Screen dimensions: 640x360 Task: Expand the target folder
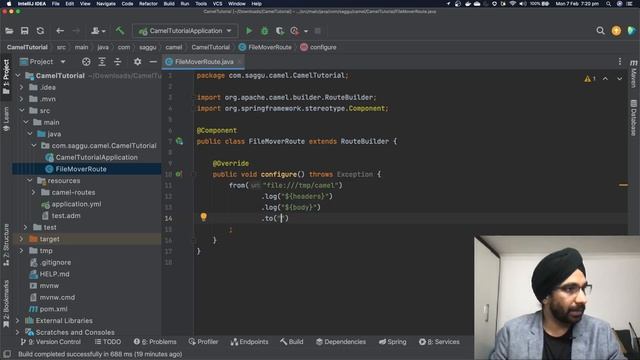(x=22, y=239)
